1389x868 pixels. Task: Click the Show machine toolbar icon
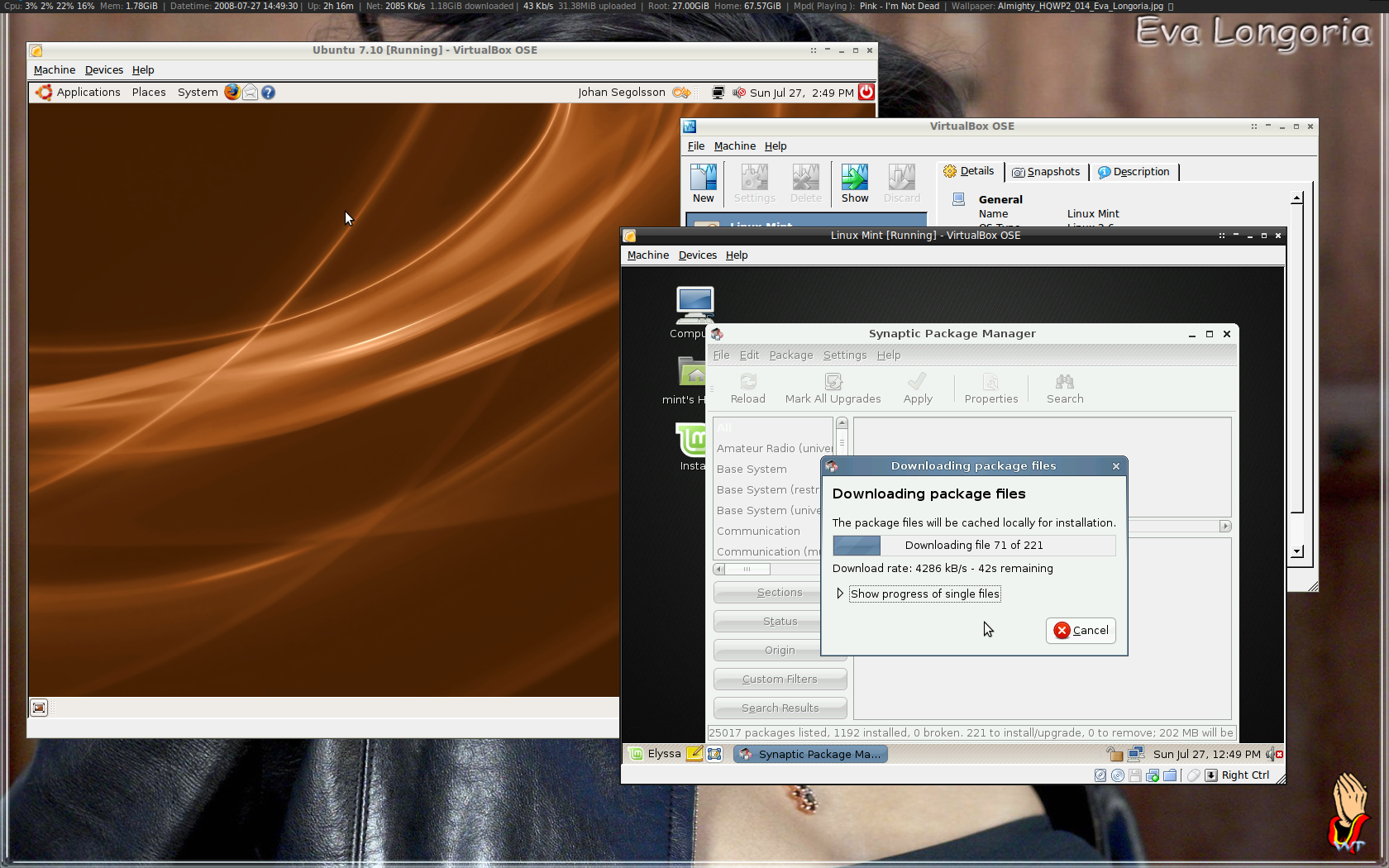click(855, 184)
